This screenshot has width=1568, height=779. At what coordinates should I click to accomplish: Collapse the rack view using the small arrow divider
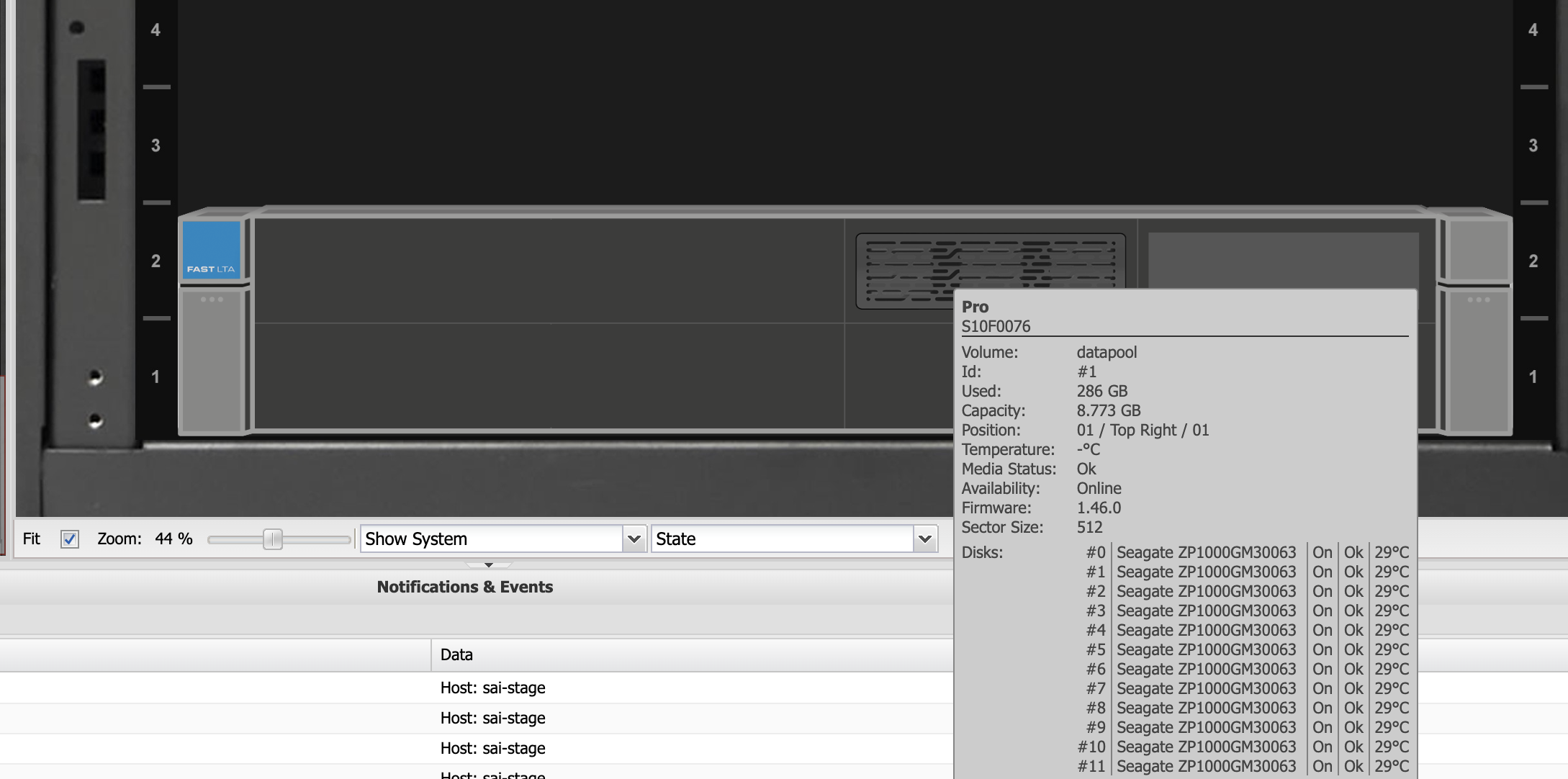point(489,564)
